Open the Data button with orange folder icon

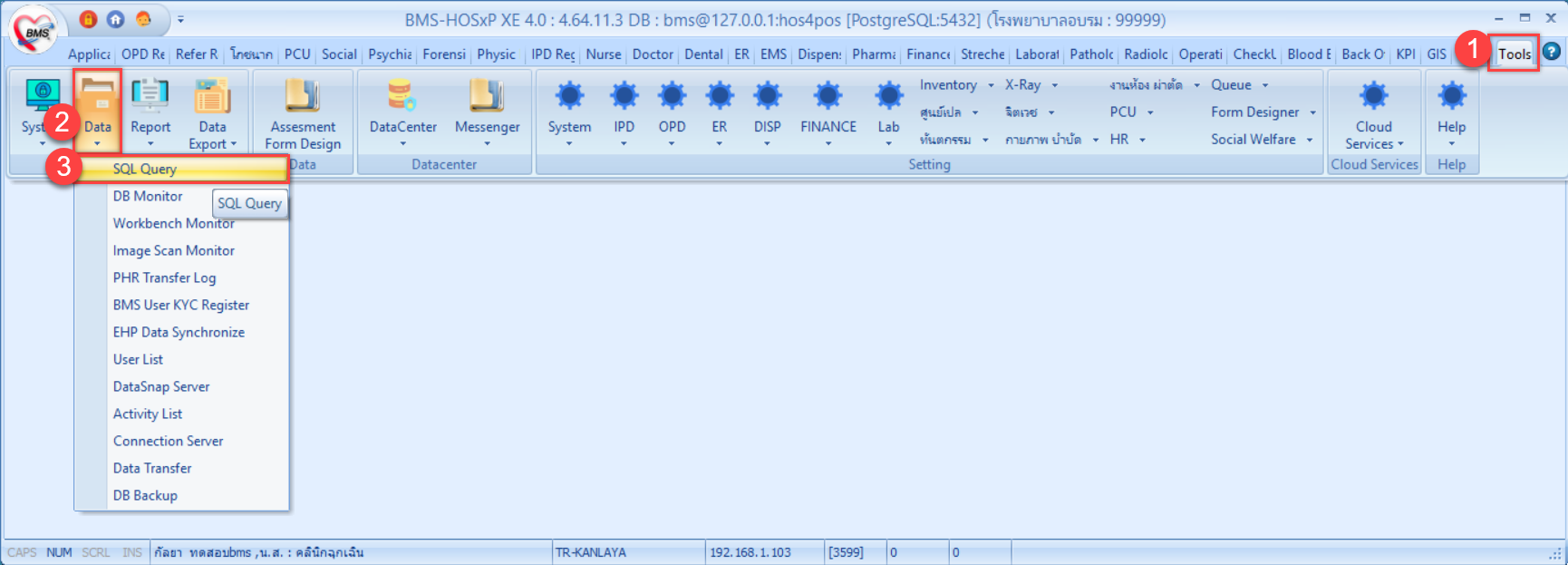tap(97, 112)
